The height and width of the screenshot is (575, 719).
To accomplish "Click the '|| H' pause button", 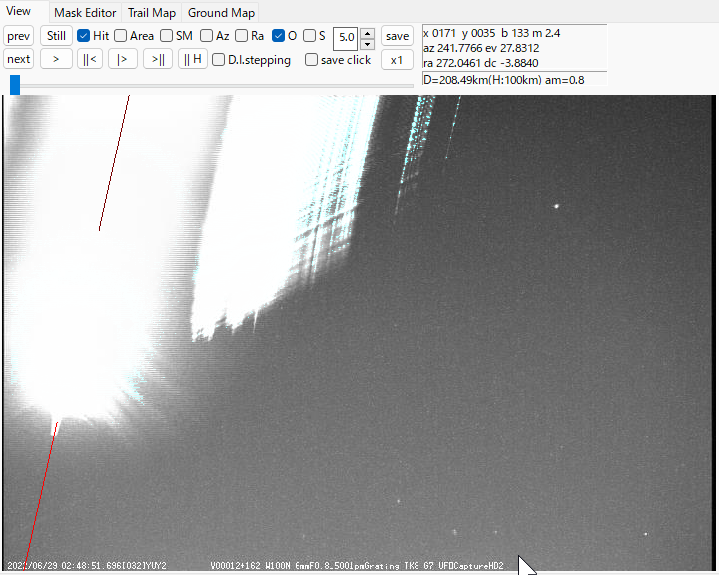I will (192, 59).
